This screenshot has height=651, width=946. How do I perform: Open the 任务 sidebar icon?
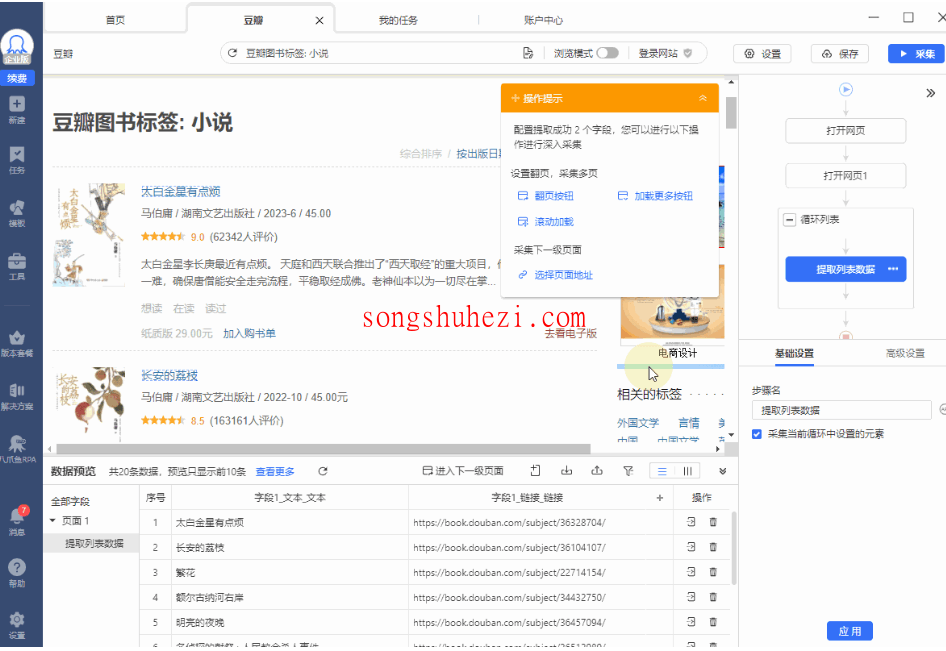pos(17,154)
